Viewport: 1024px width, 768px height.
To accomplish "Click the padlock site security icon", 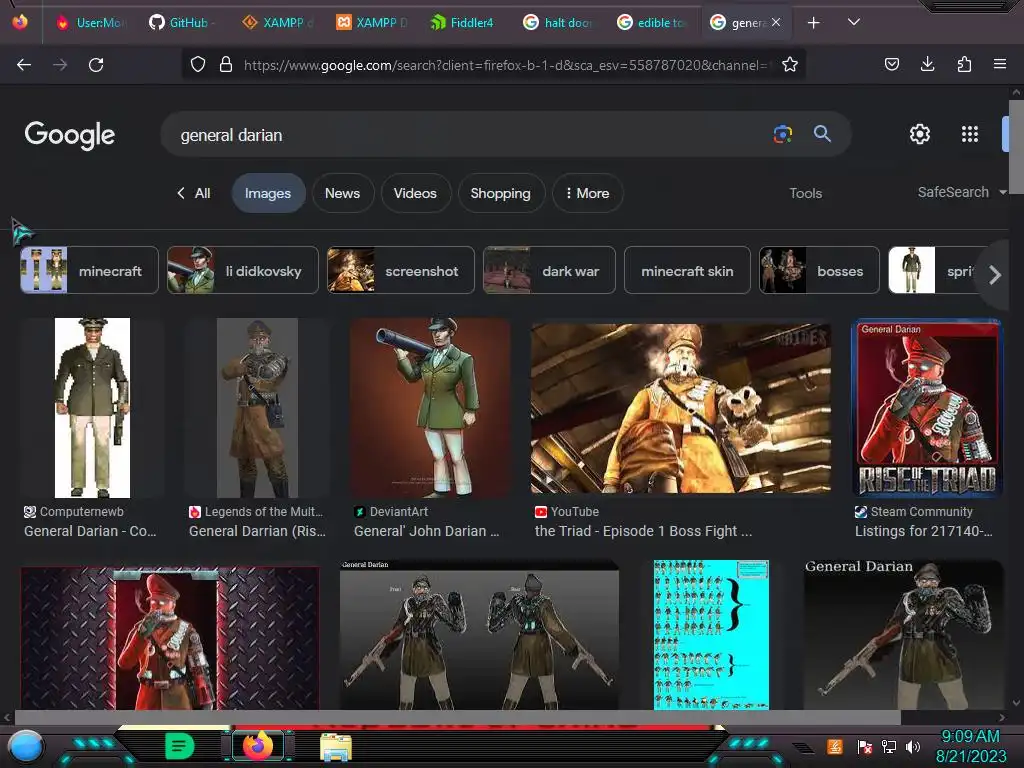I will (x=226, y=65).
